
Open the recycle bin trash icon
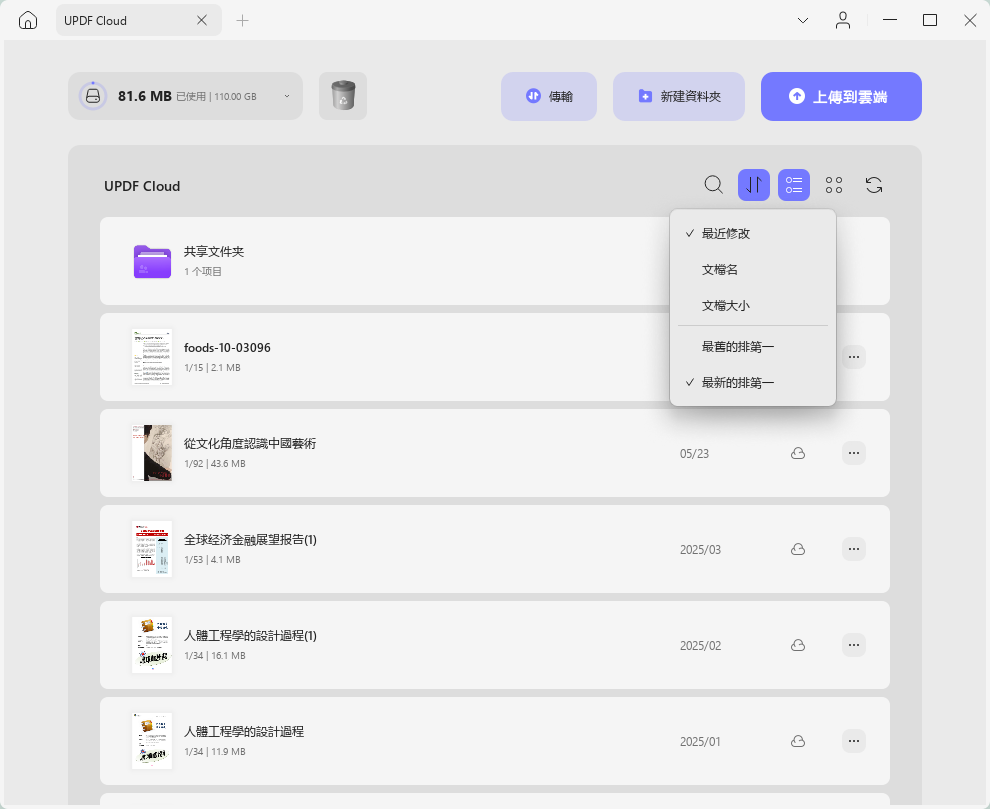coord(343,96)
